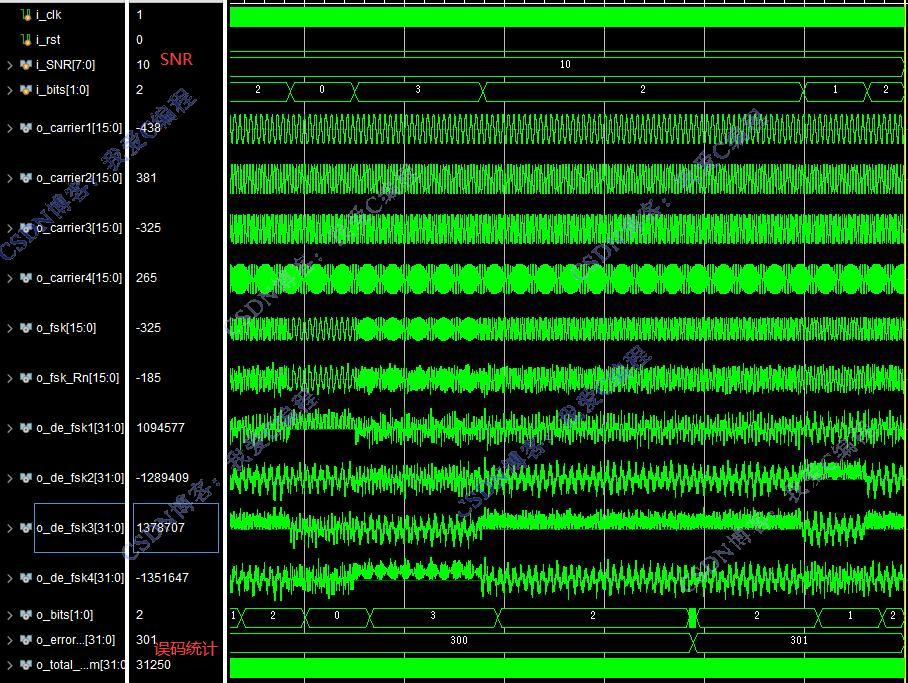Expand the o_fsk_Rn[15:0] signal
The width and height of the screenshot is (908, 683).
click(x=10, y=378)
